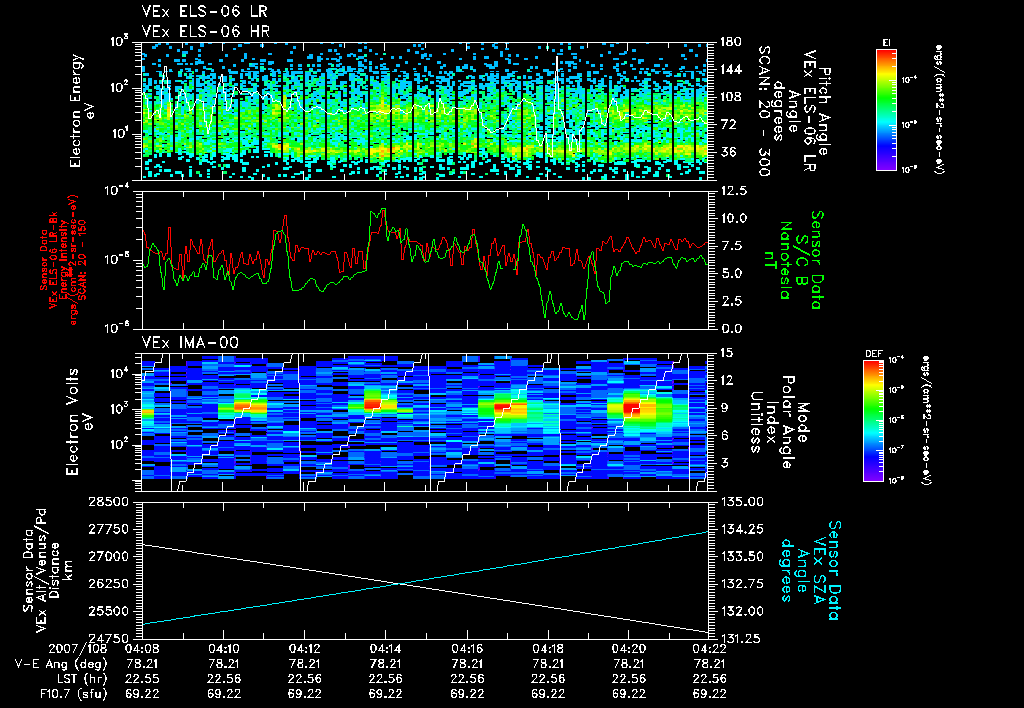This screenshot has height=708, width=1024.
Task: Click the 'V-E Ang (deg)' row label
Action: click(x=61, y=664)
